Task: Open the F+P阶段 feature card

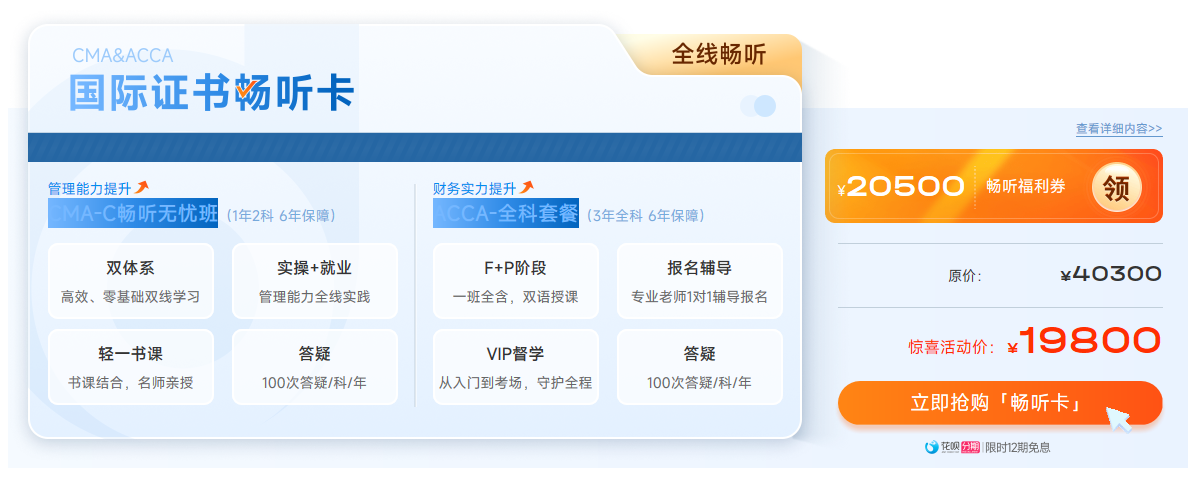Action: [x=515, y=281]
